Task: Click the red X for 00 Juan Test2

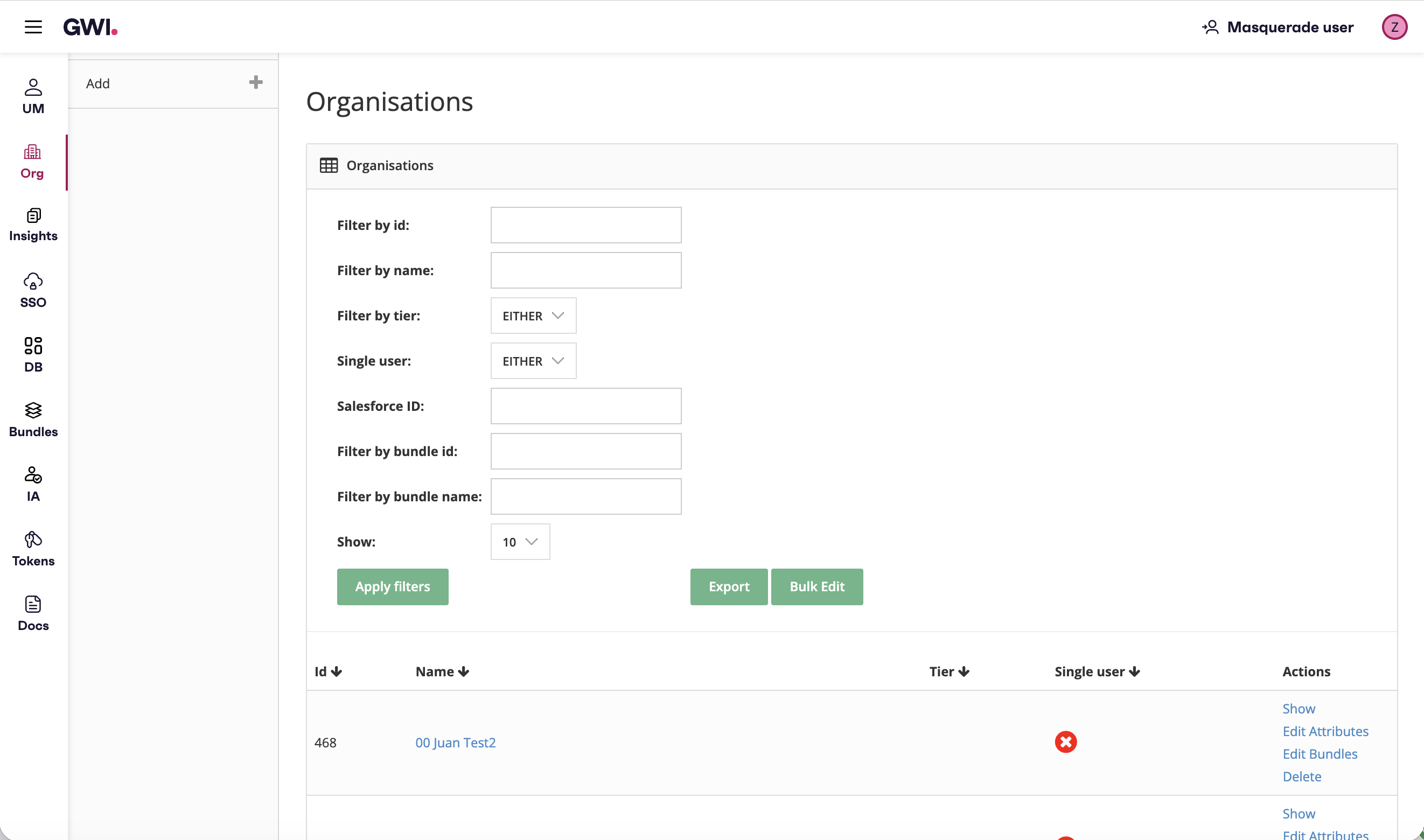Action: pyautogui.click(x=1066, y=742)
